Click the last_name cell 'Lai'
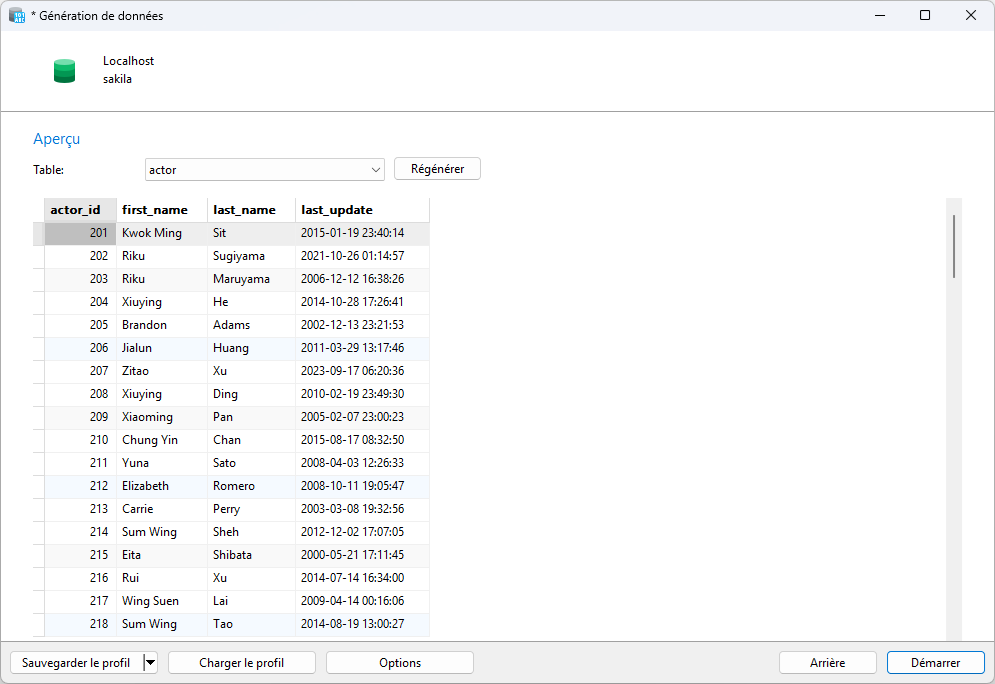This screenshot has height=684, width=995. [251, 601]
